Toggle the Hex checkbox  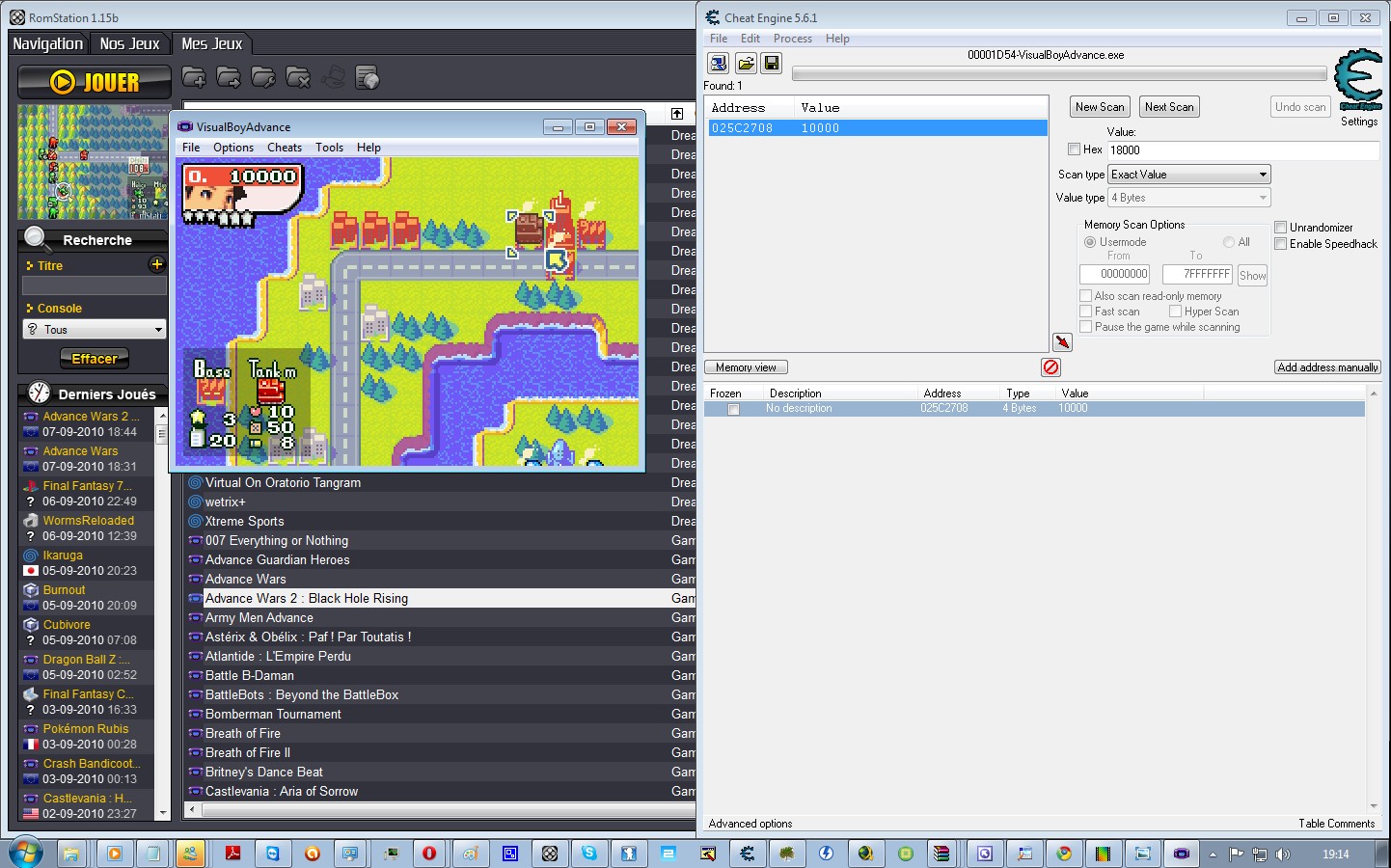[x=1074, y=149]
